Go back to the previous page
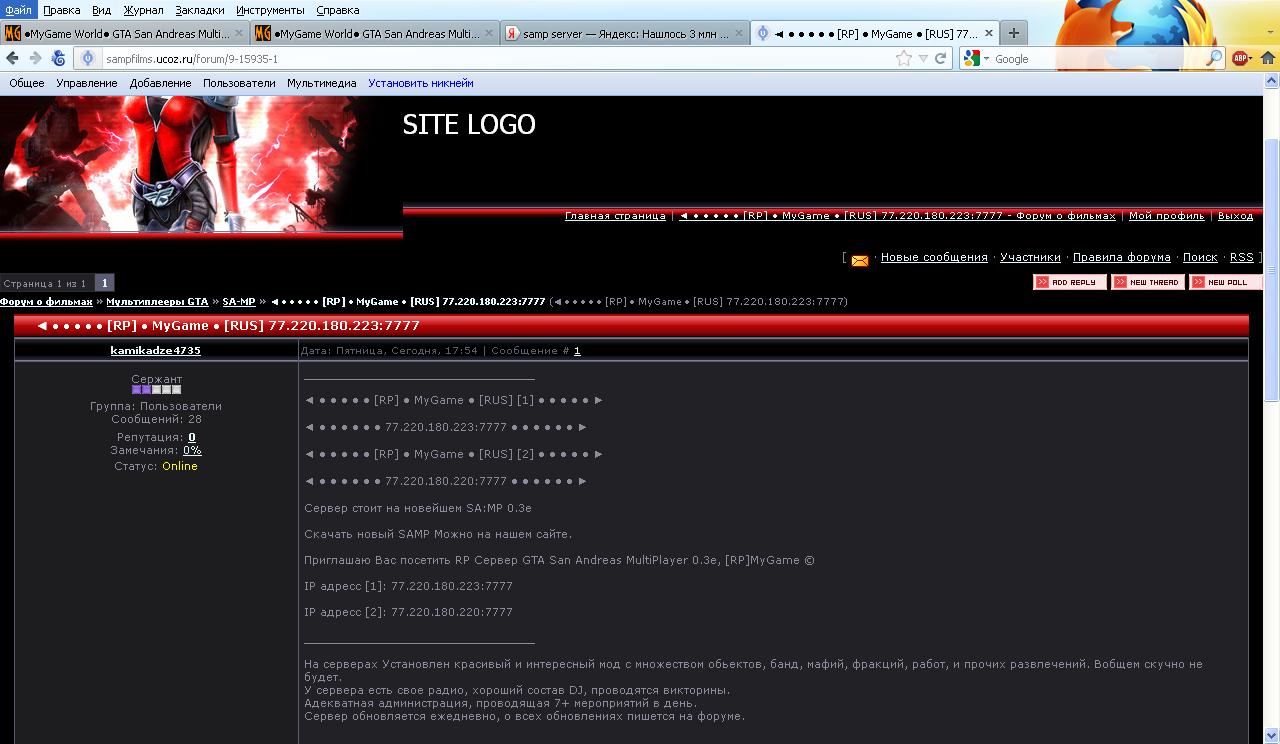The width and height of the screenshot is (1280, 744). pos(13,59)
